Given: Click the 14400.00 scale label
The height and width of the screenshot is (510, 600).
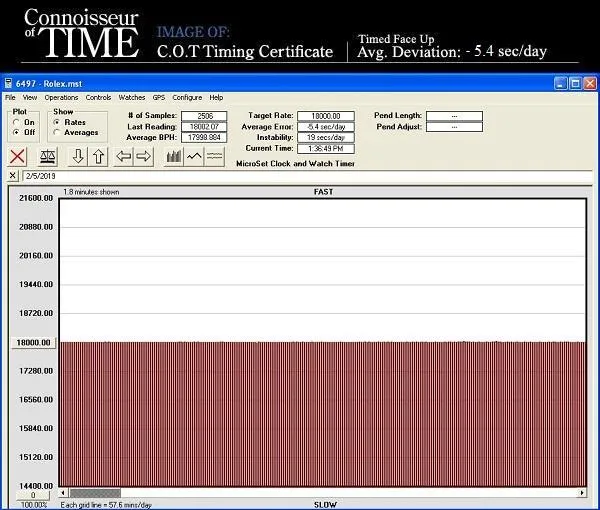Looking at the screenshot, I should click(36, 486).
